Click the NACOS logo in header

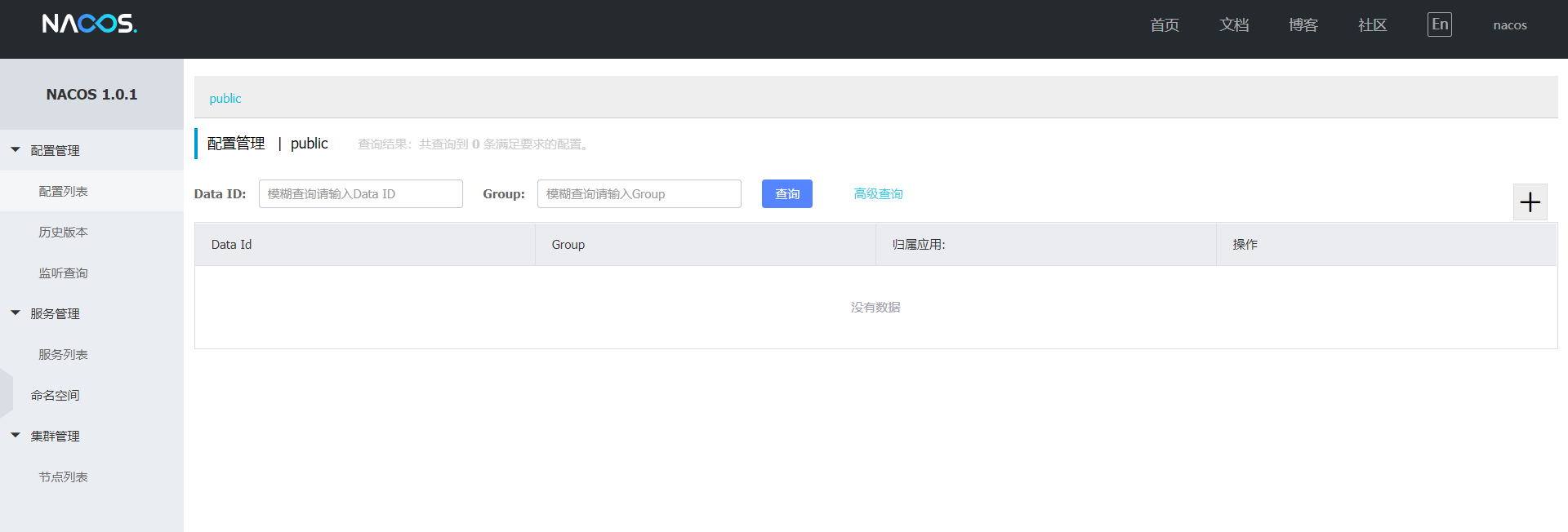(x=89, y=24)
